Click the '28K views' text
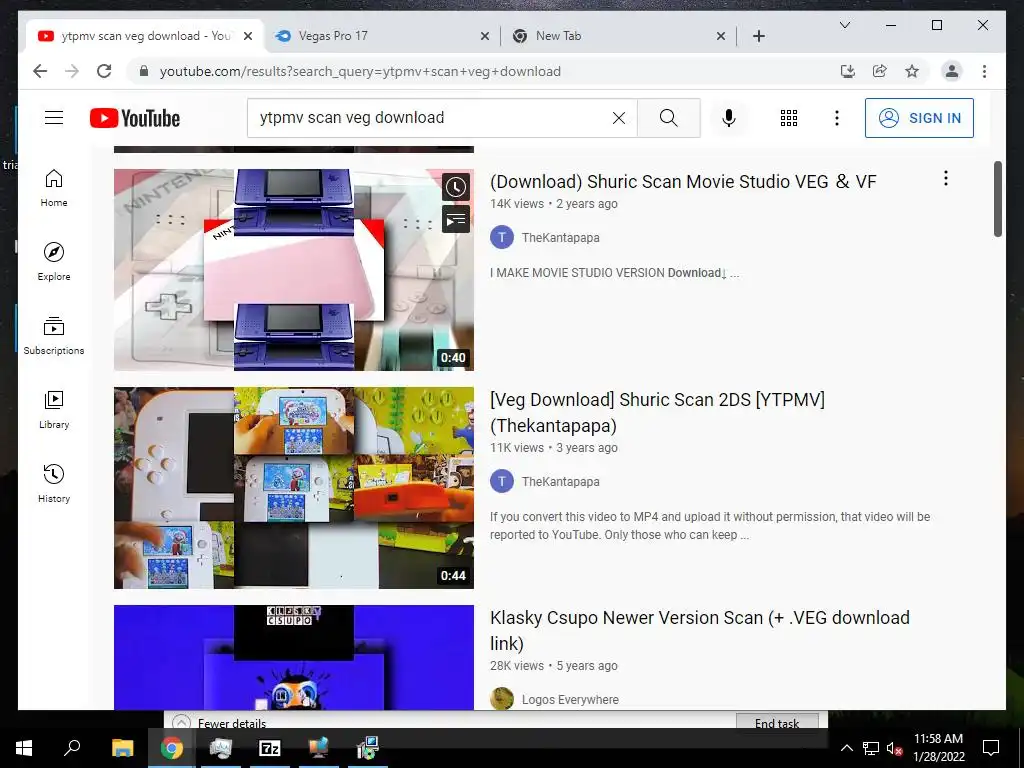 (517, 666)
